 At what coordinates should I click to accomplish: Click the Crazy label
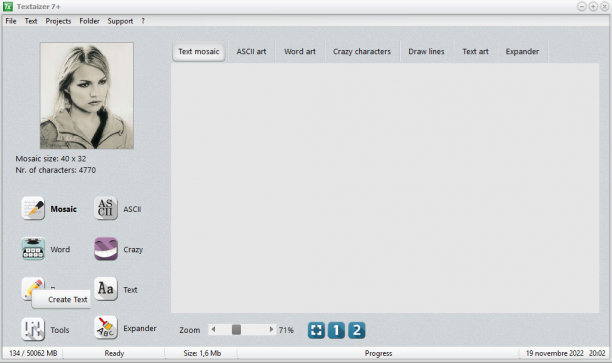[x=133, y=250]
